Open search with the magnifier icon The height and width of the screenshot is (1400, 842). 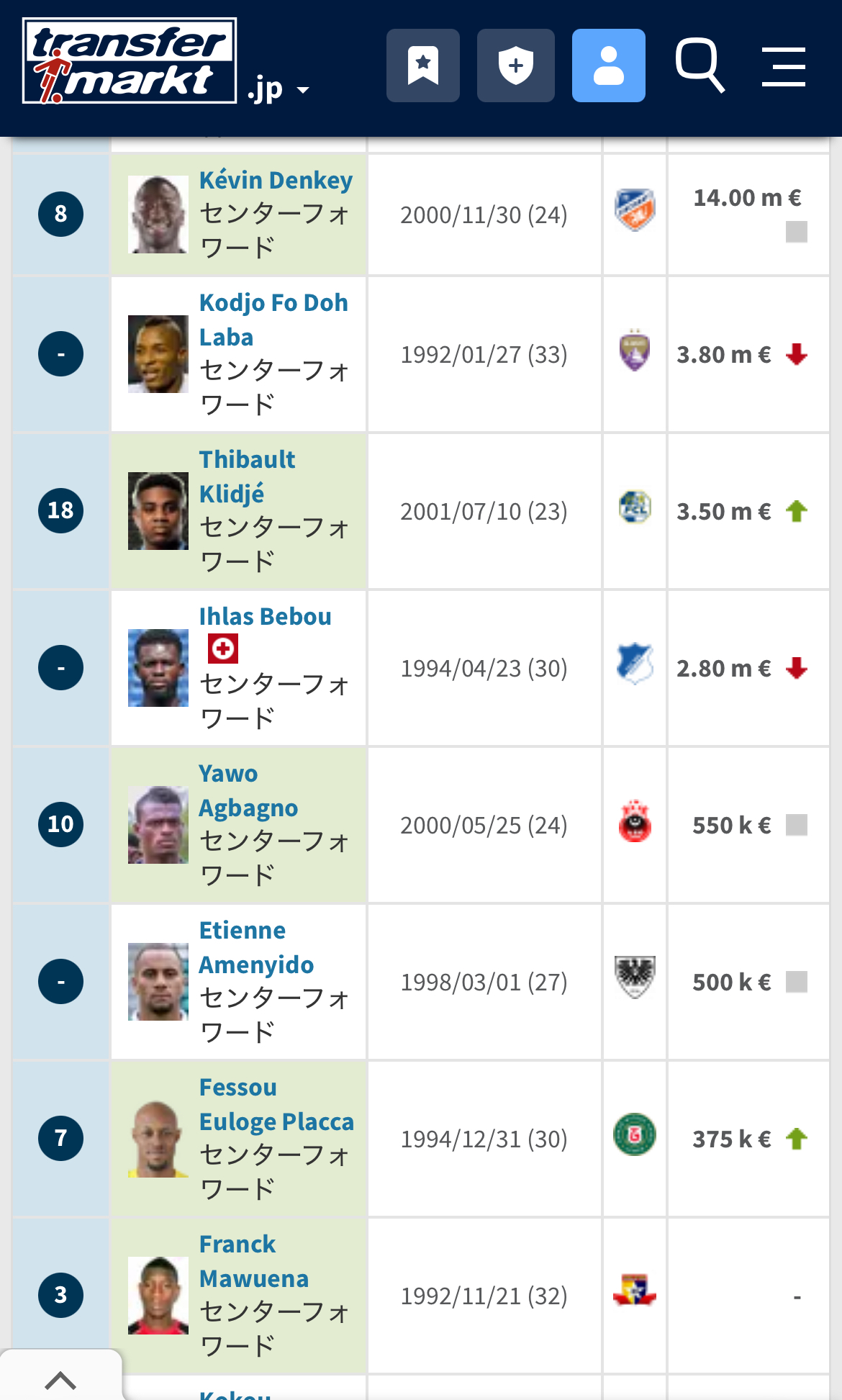point(700,66)
